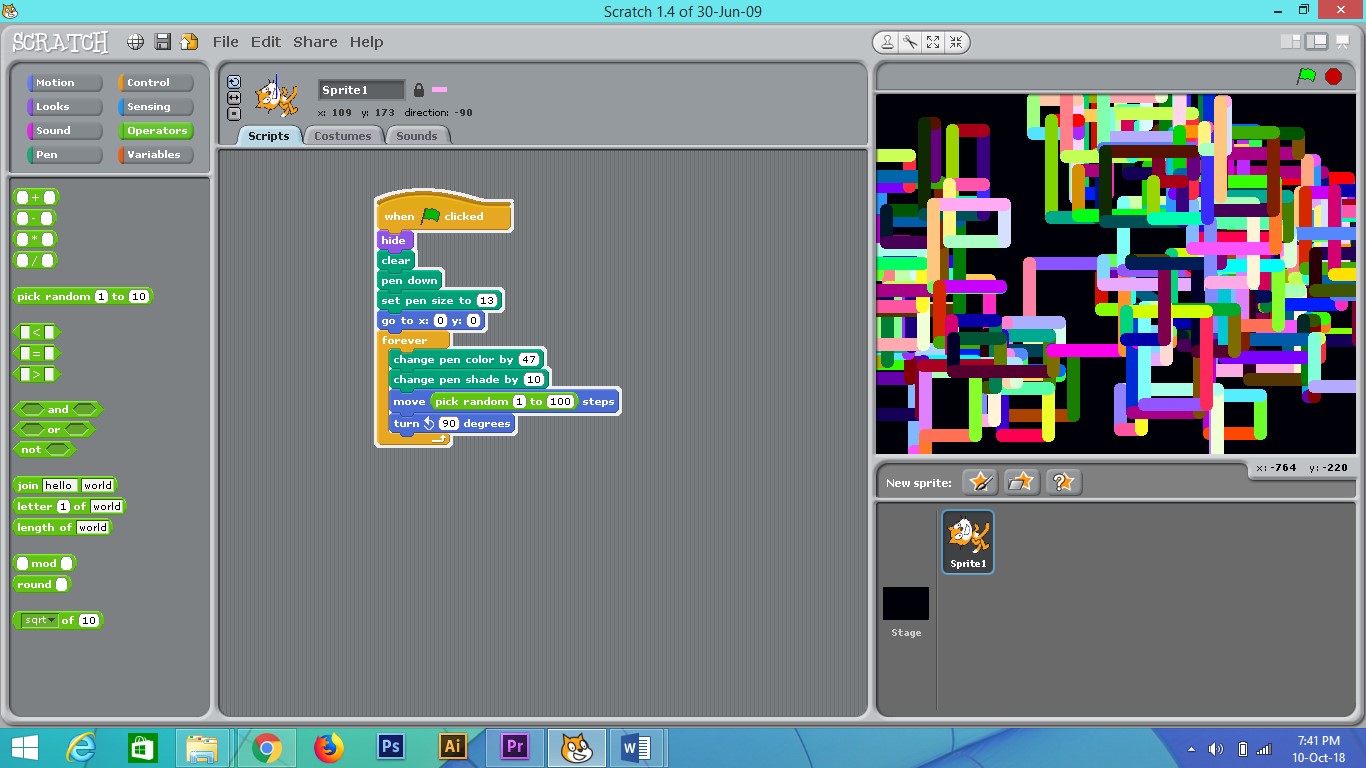Switch to presentation mode
Screen dimensions: 1366x768
(1342, 41)
